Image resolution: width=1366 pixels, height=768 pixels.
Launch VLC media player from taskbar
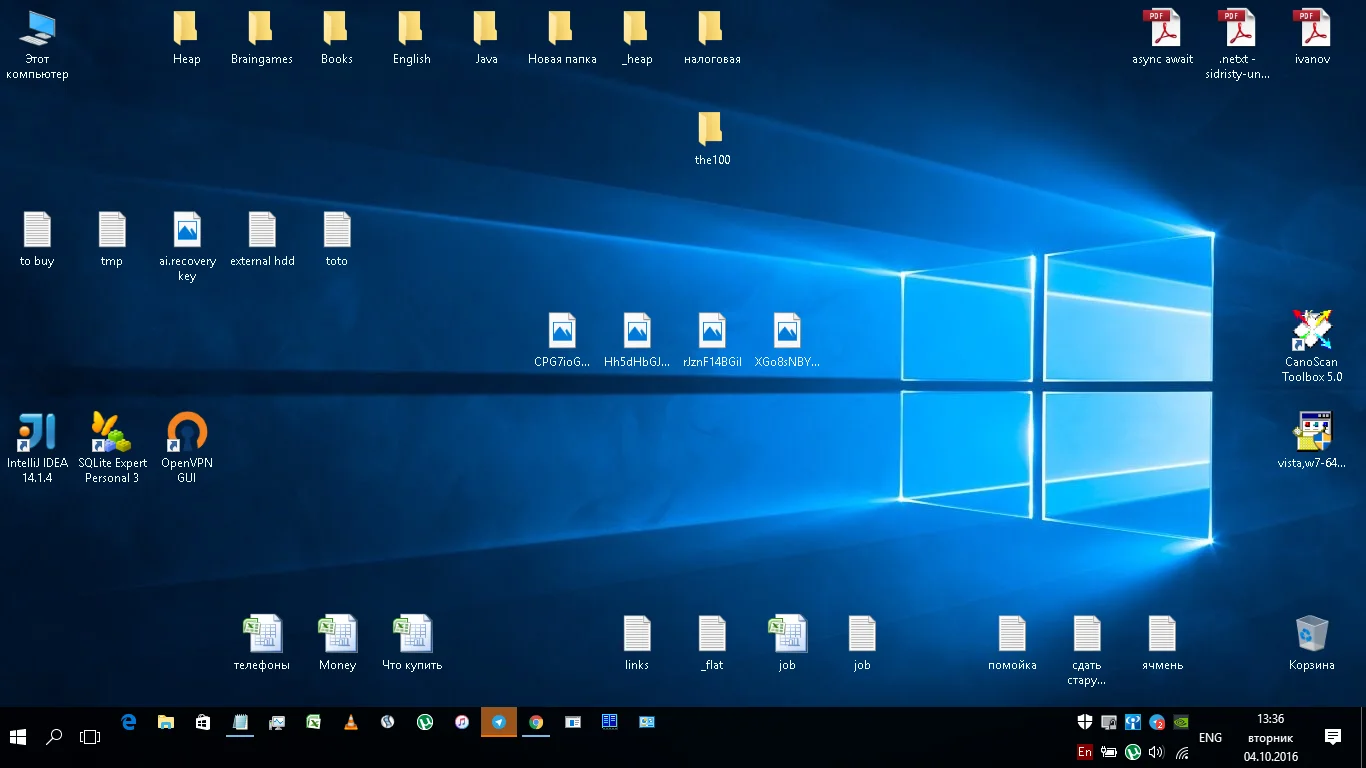(350, 722)
